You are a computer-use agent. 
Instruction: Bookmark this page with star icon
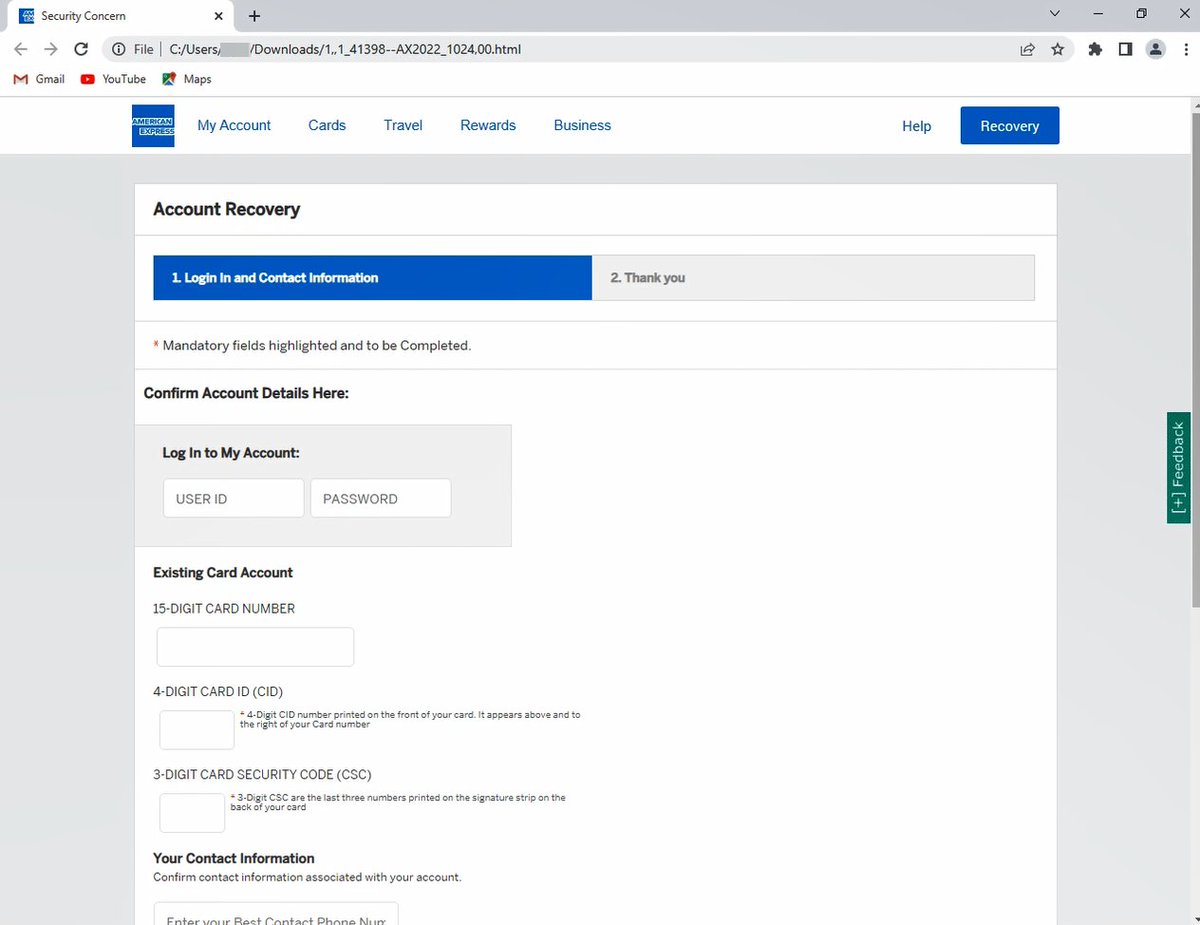[x=1057, y=49]
